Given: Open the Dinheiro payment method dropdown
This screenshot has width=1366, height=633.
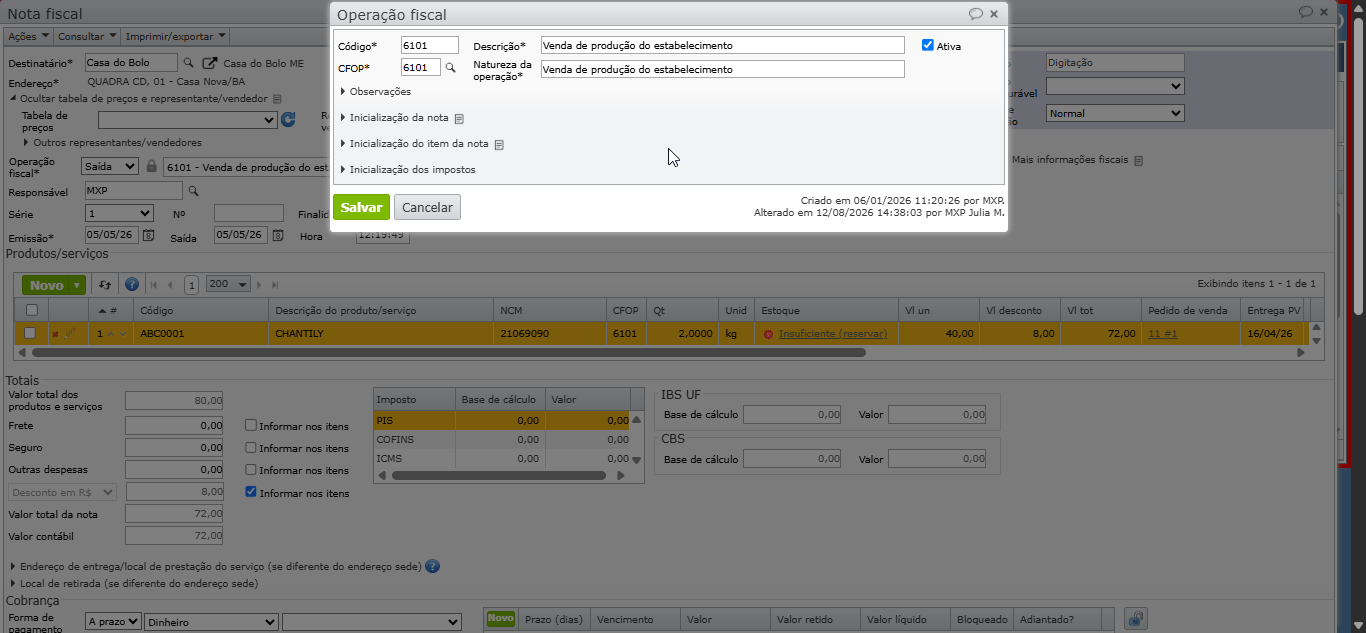Looking at the screenshot, I should pos(211,622).
